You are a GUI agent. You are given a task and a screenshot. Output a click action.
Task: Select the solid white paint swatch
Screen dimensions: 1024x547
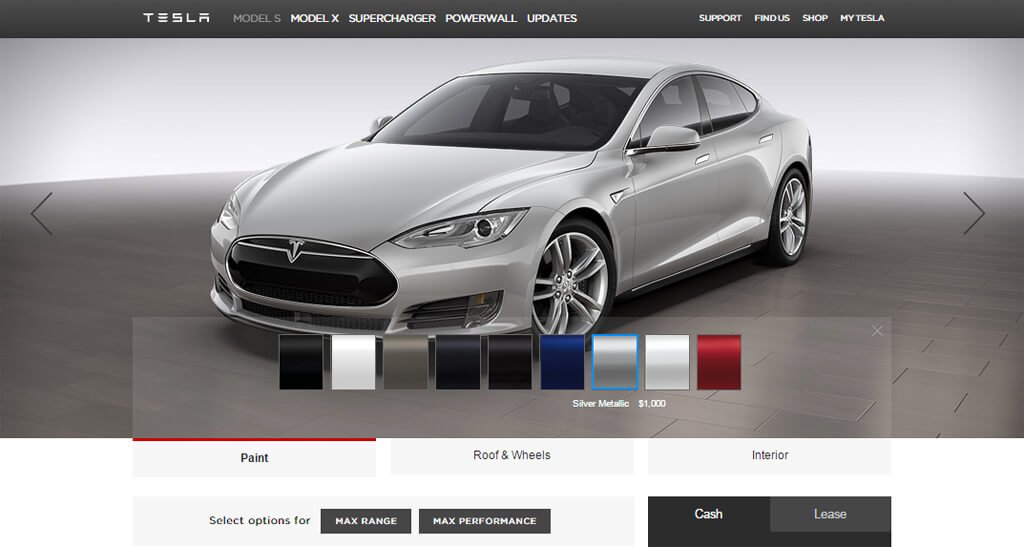(353, 362)
